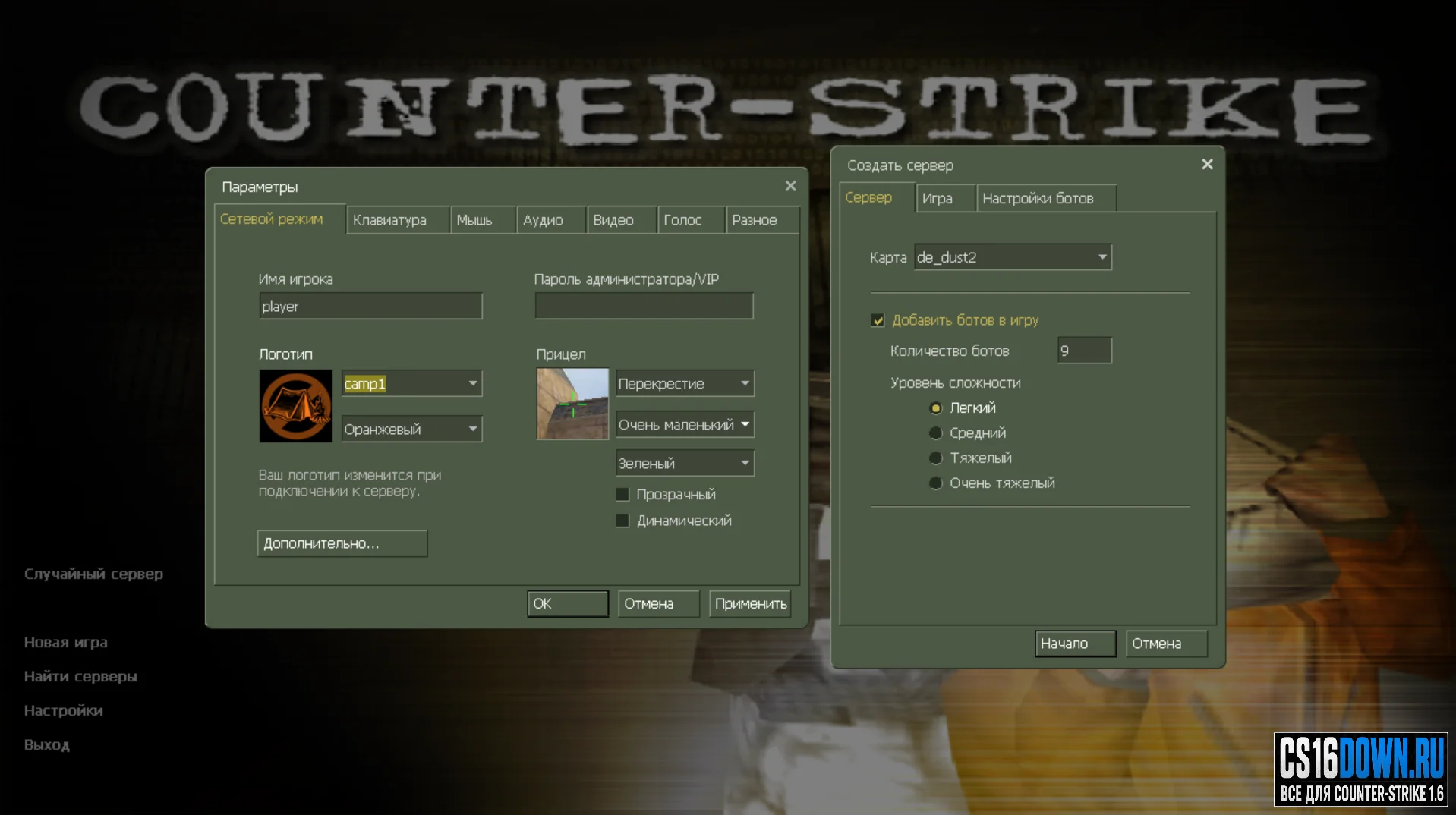
Task: Click the Применить button
Action: (x=750, y=604)
